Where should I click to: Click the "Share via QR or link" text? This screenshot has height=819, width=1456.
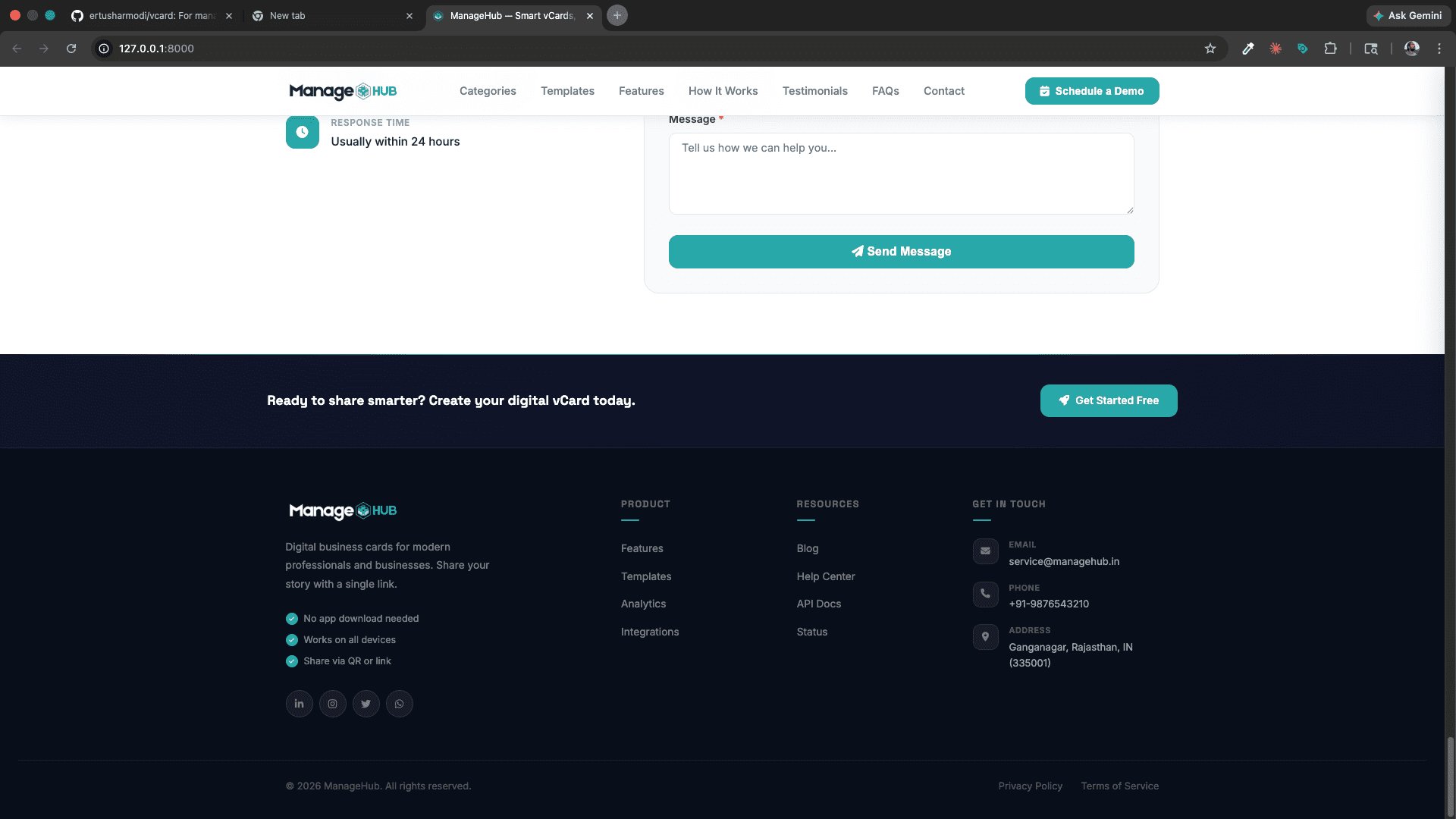point(347,661)
